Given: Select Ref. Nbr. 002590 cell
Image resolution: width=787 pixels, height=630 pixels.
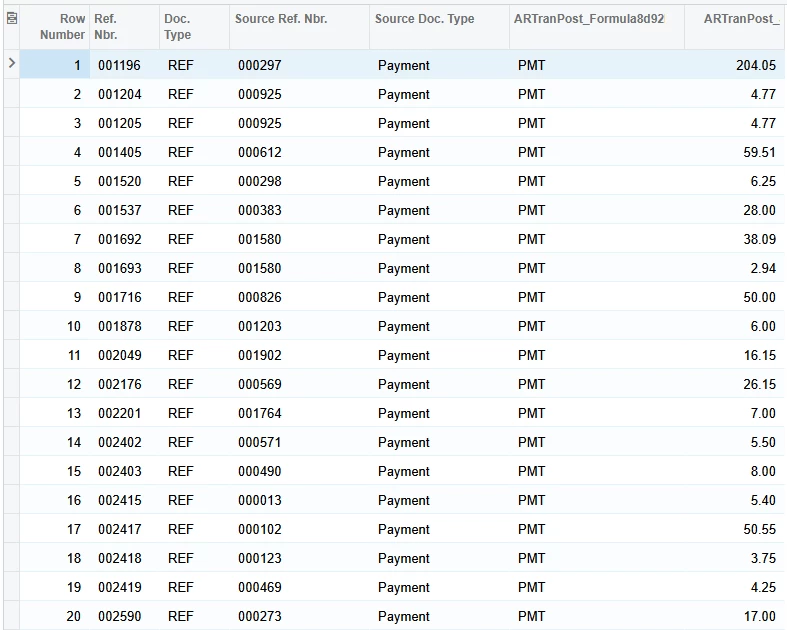Looking at the screenshot, I should [124, 616].
